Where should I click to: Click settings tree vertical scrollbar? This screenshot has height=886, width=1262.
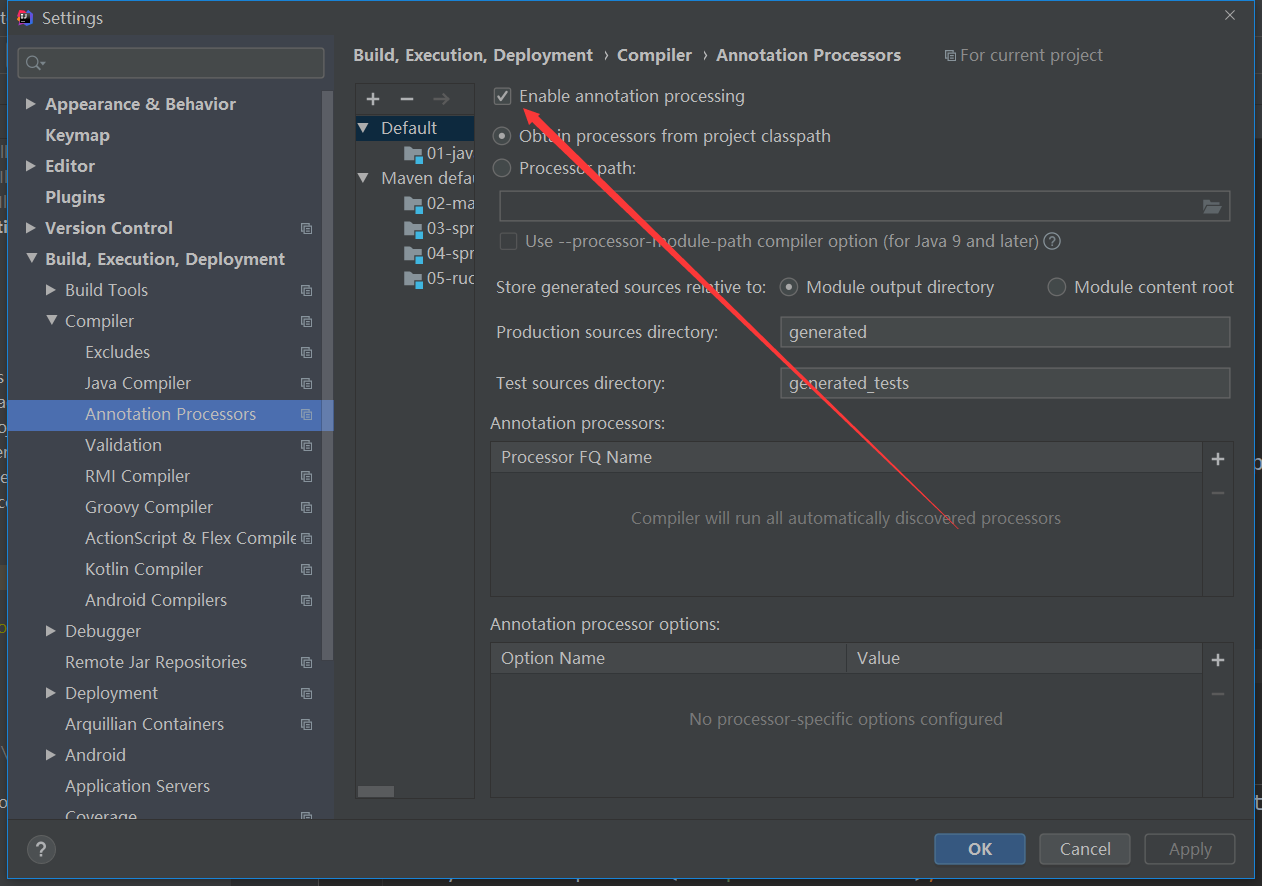pyautogui.click(x=327, y=375)
